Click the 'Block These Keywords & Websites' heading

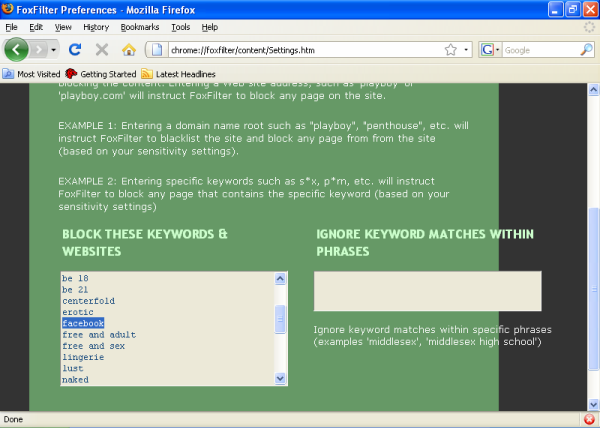[145, 242]
